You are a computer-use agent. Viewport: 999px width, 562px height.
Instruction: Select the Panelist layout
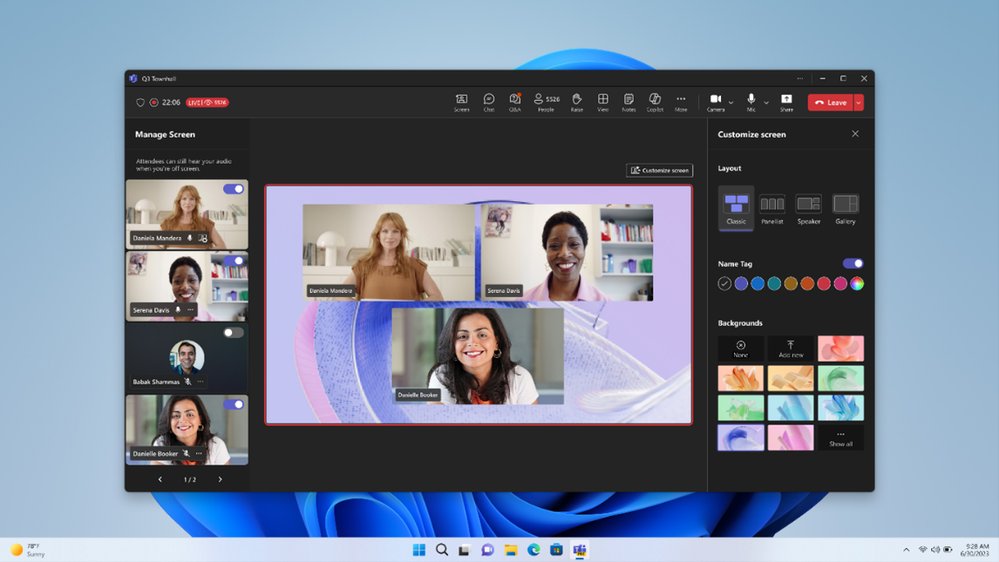[x=772, y=207]
